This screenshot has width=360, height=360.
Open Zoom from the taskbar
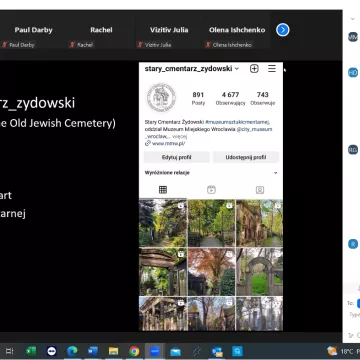(x=155, y=351)
